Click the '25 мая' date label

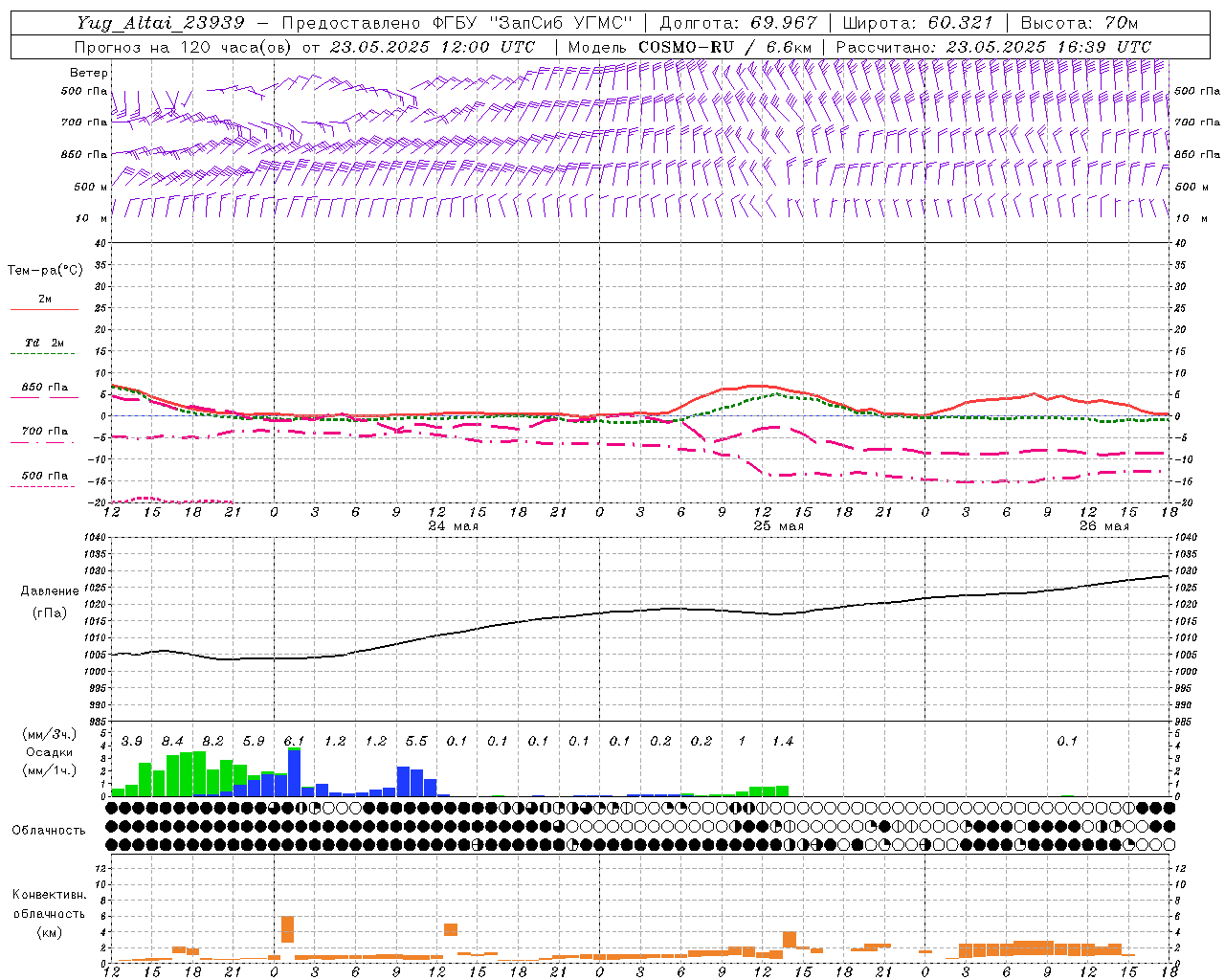[x=779, y=526]
